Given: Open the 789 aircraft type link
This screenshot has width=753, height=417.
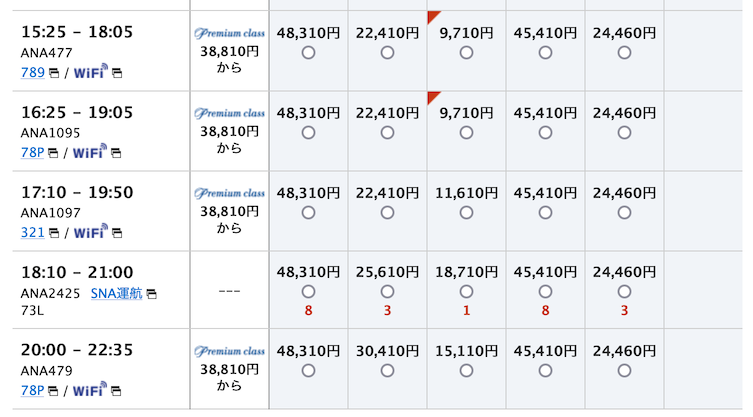Looking at the screenshot, I should (33, 73).
